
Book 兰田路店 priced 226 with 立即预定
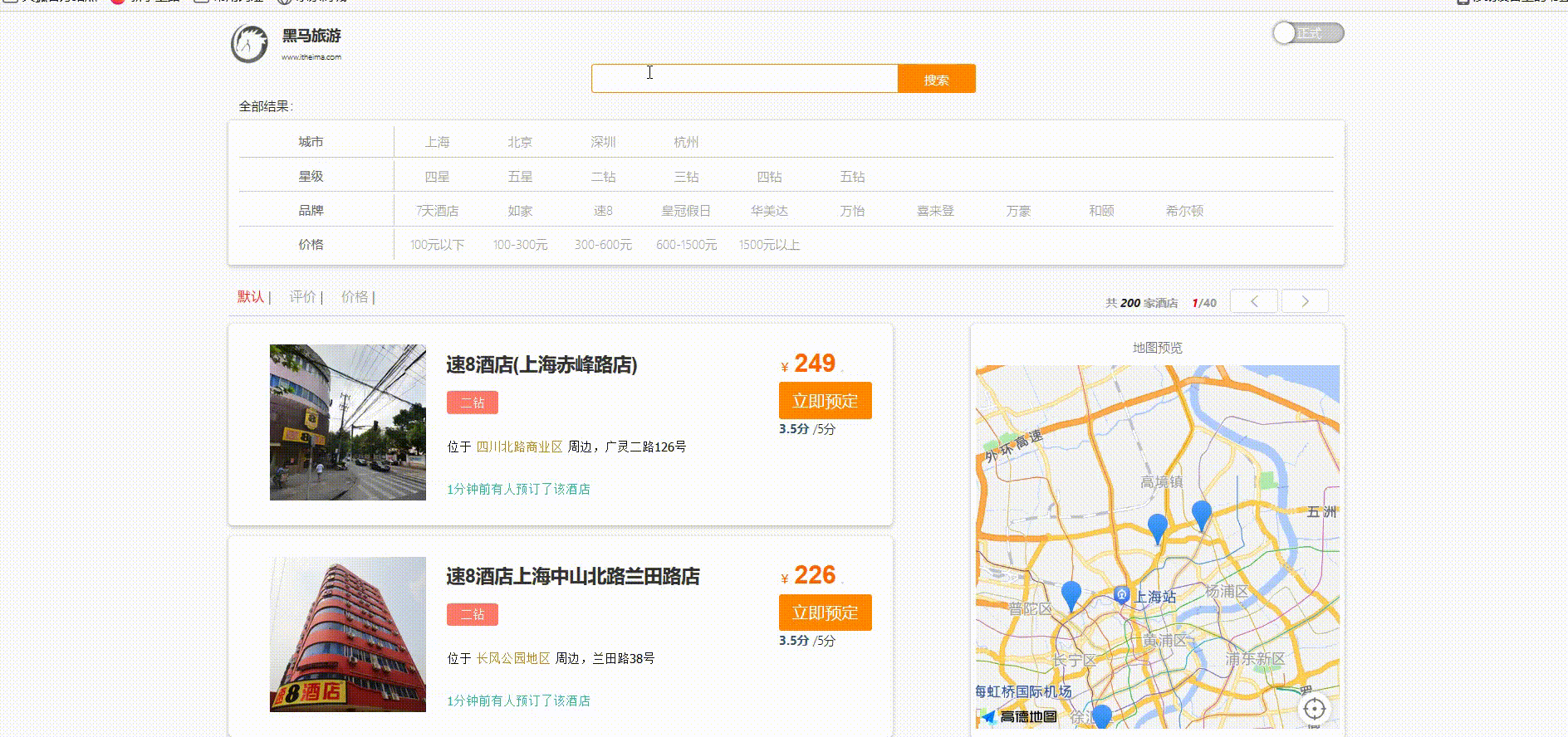pyautogui.click(x=826, y=613)
